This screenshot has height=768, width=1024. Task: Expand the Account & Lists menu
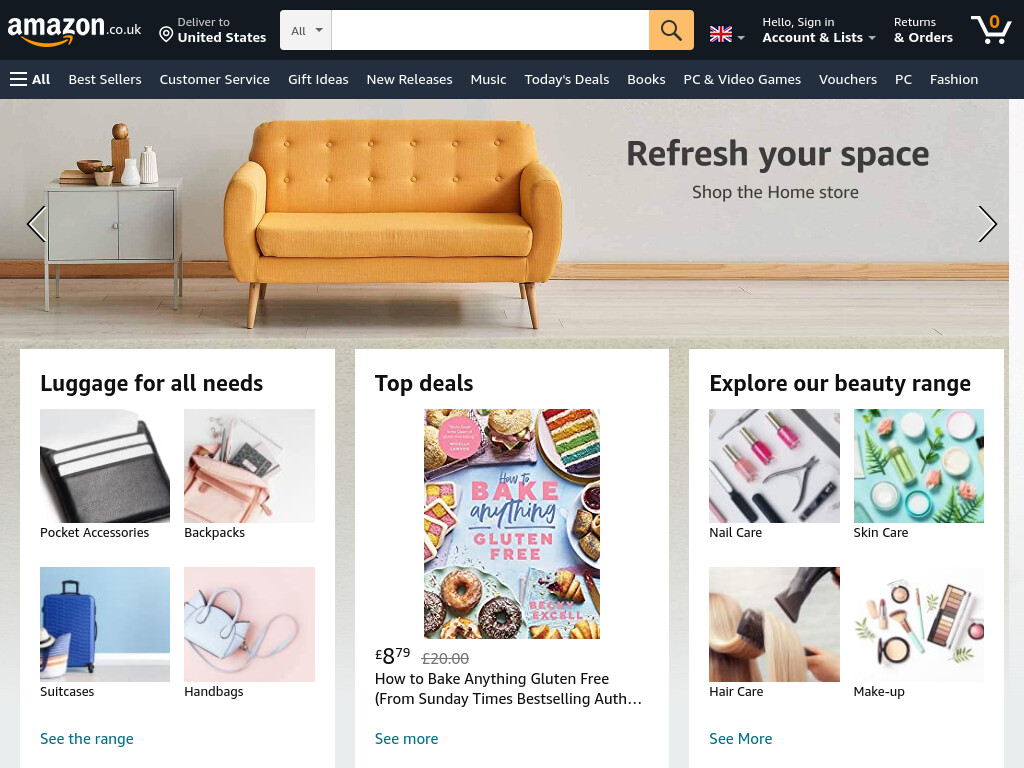(819, 30)
